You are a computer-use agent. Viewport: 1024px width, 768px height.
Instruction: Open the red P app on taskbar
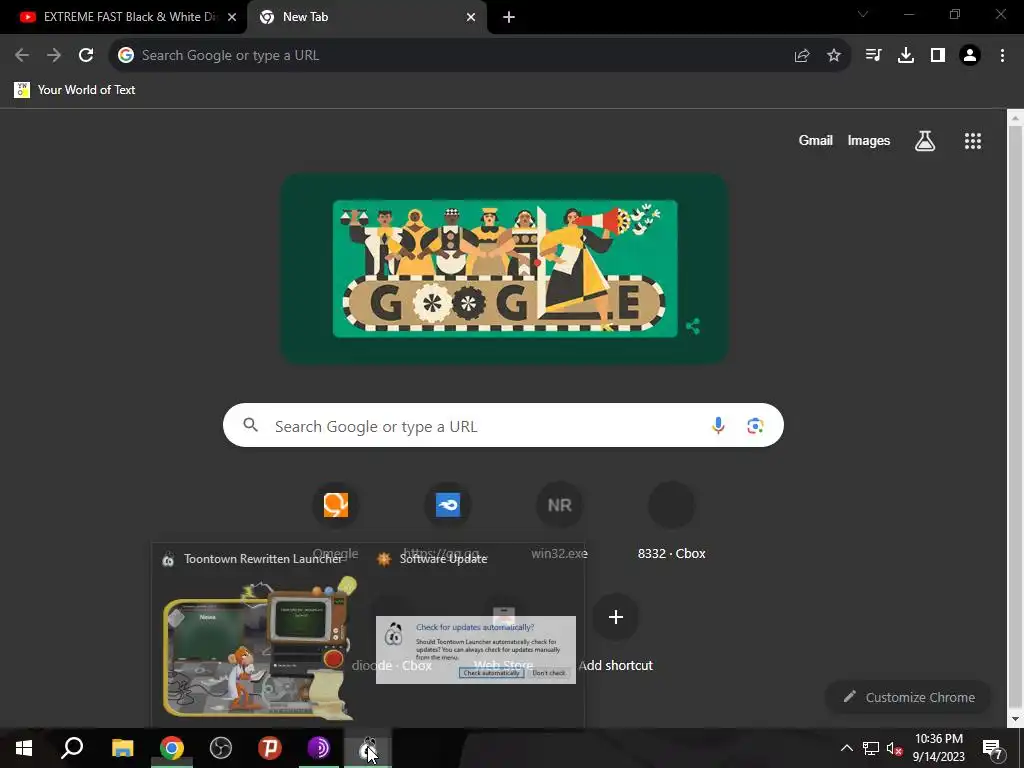coord(269,748)
